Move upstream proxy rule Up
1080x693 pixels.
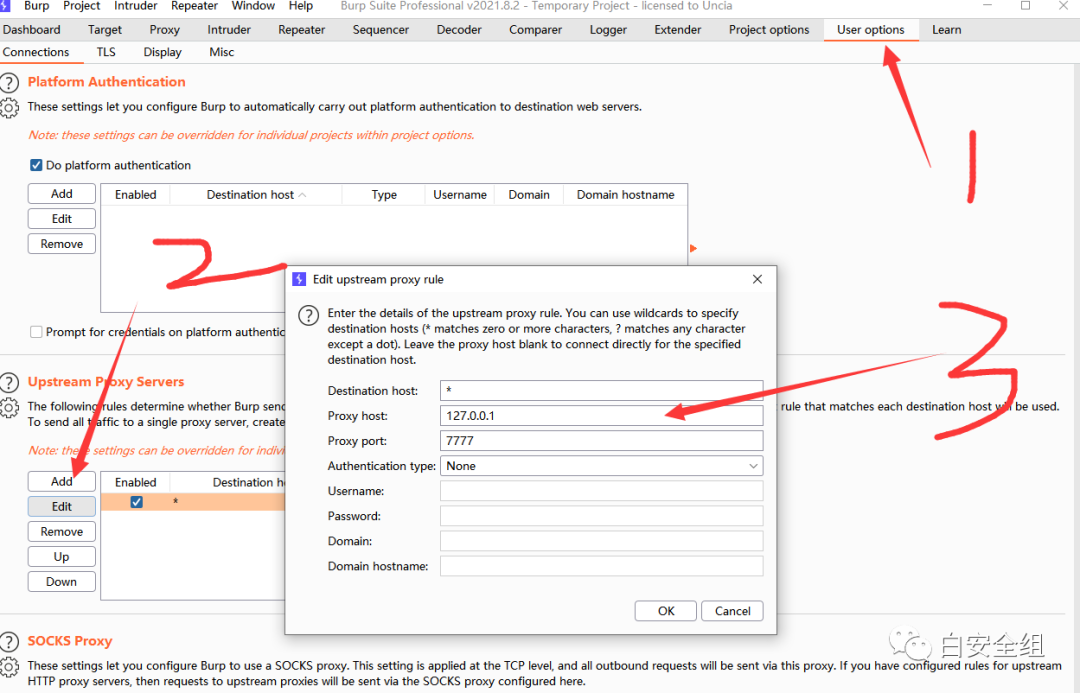(x=61, y=557)
